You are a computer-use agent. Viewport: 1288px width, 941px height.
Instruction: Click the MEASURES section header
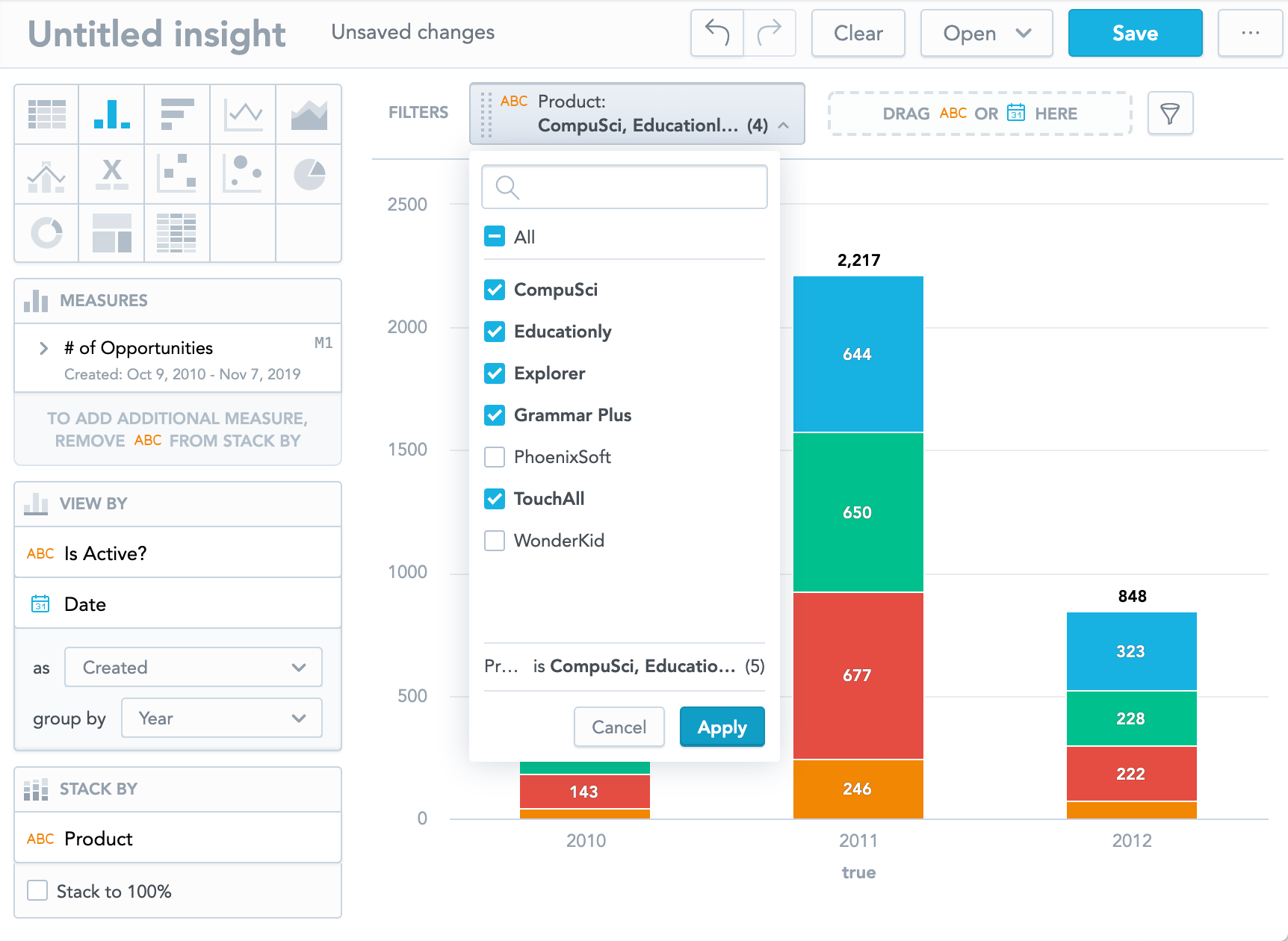click(178, 301)
